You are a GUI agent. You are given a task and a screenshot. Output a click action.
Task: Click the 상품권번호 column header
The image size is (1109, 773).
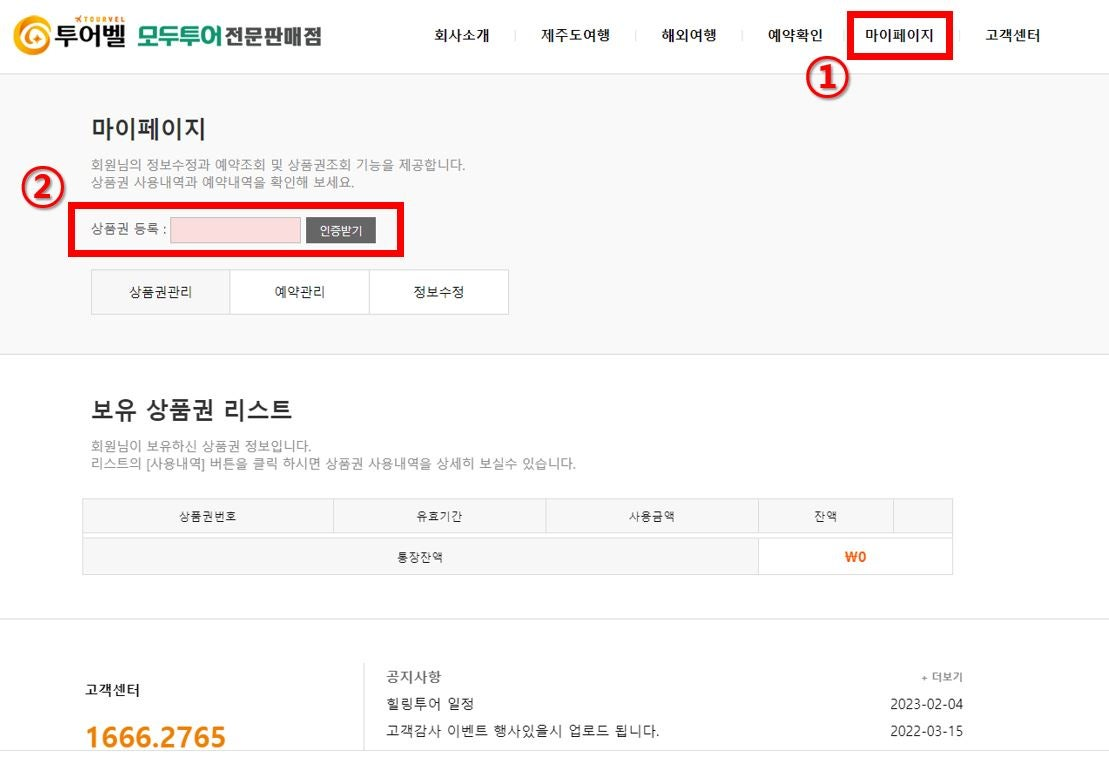208,516
